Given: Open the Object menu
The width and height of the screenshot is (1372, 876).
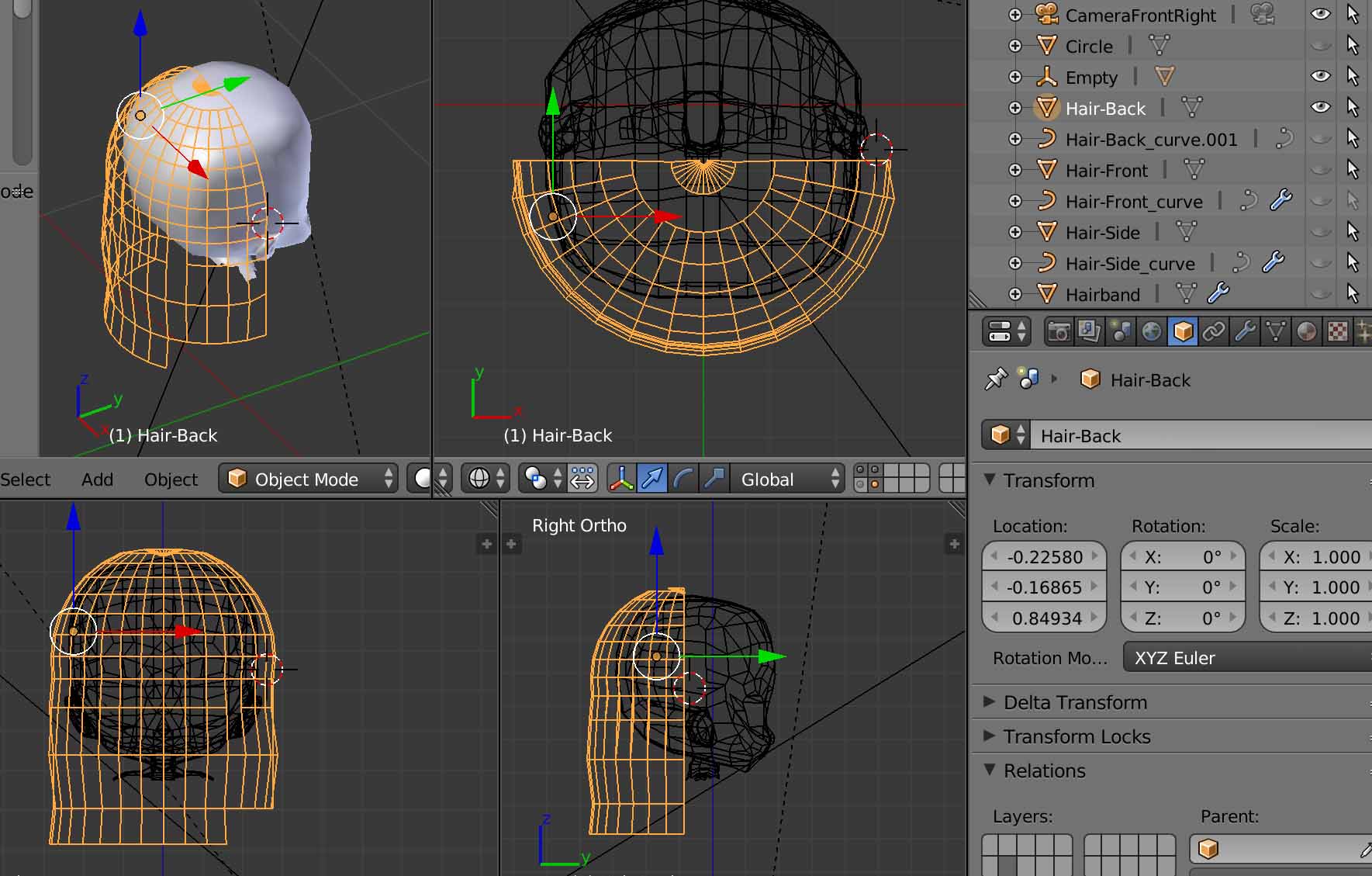Looking at the screenshot, I should pyautogui.click(x=171, y=480).
